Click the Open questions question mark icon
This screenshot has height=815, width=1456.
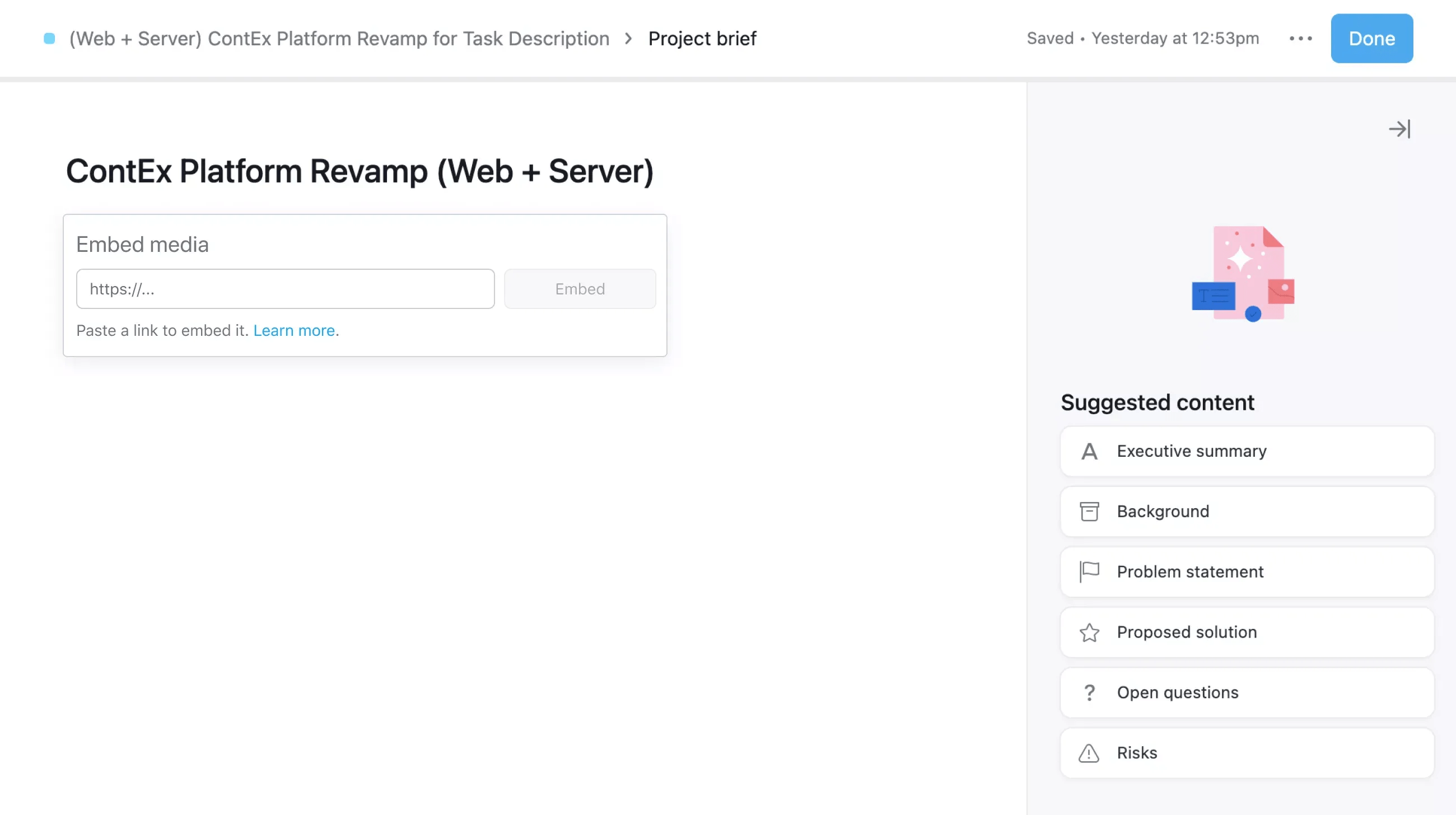pos(1089,692)
